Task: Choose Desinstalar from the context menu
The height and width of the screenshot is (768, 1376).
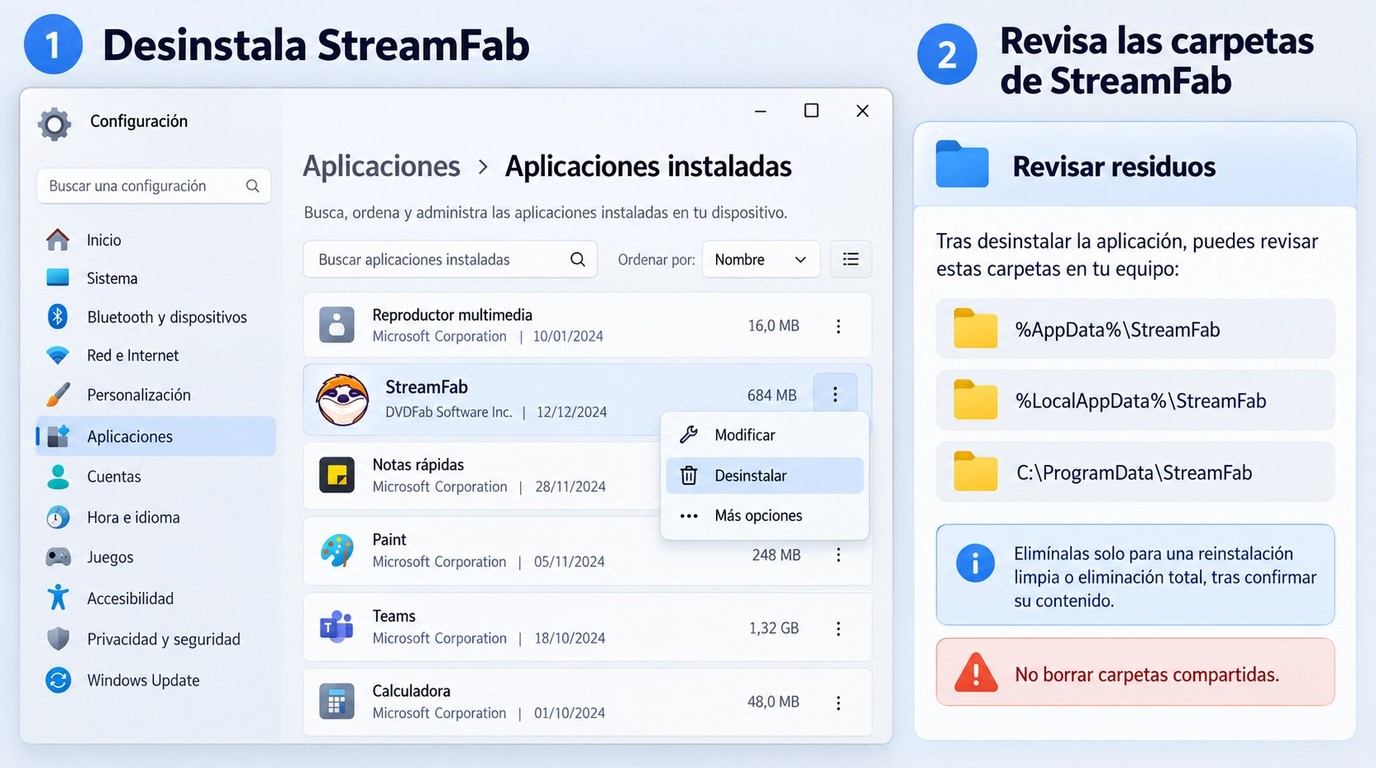Action: pos(764,476)
